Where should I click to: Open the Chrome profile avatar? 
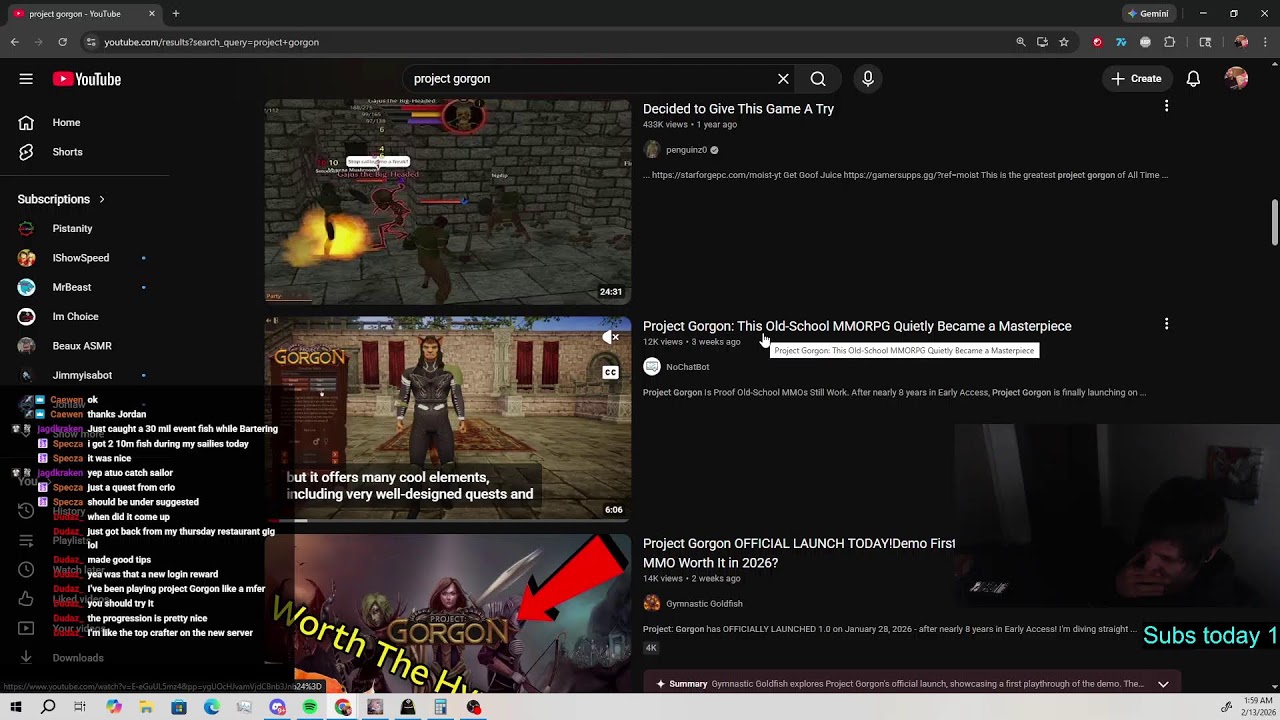pyautogui.click(x=1241, y=42)
